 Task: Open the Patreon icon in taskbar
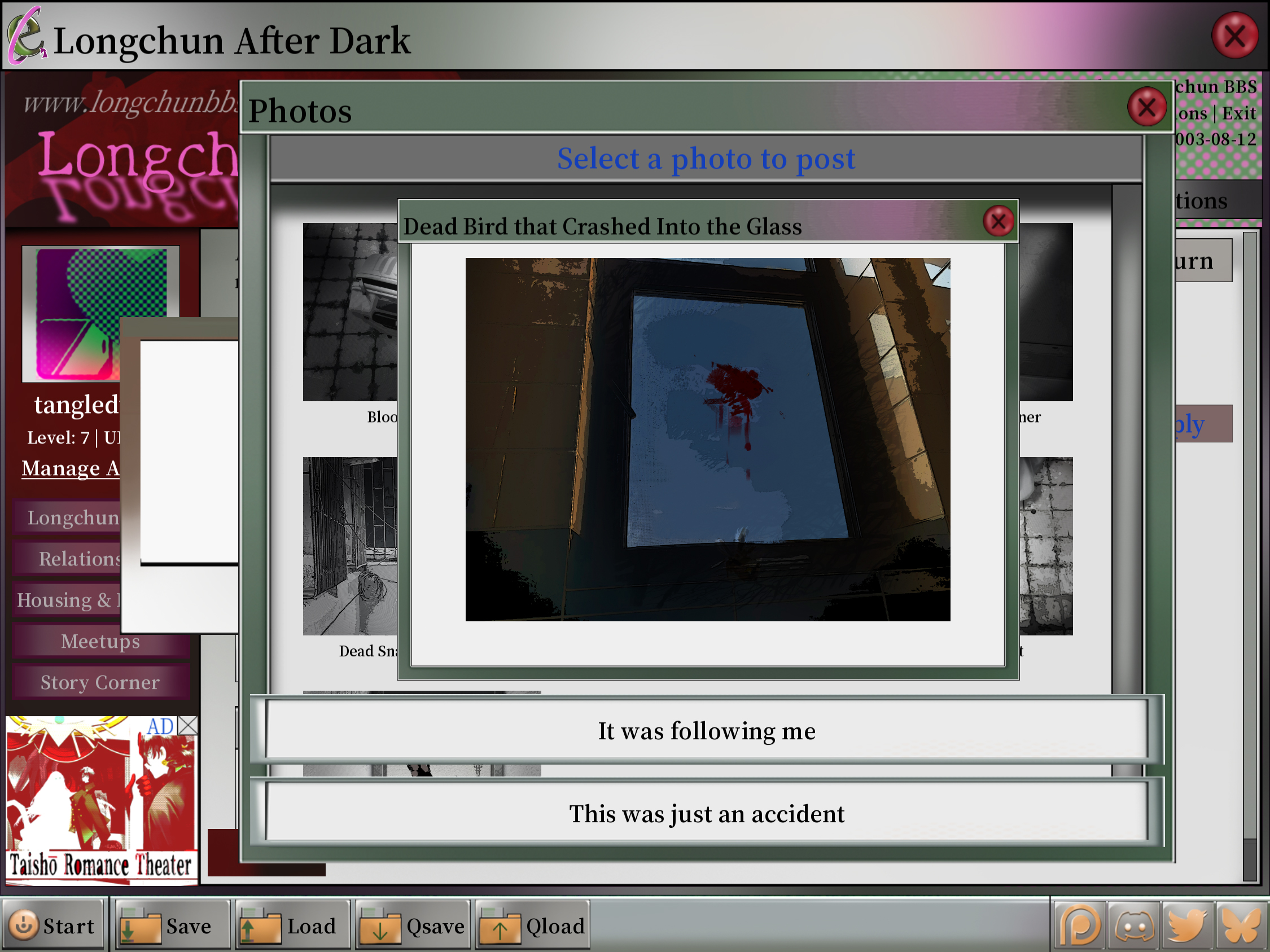[x=1079, y=925]
